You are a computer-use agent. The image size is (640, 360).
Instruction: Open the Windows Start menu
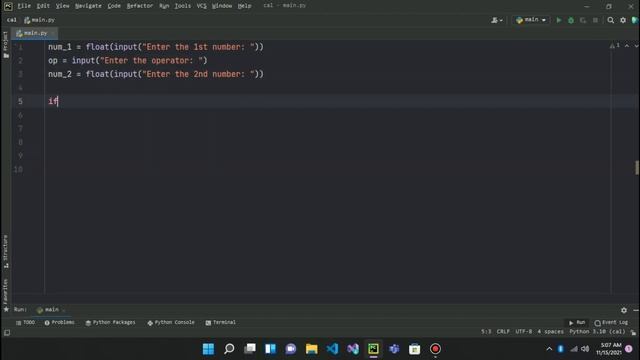click(x=208, y=349)
